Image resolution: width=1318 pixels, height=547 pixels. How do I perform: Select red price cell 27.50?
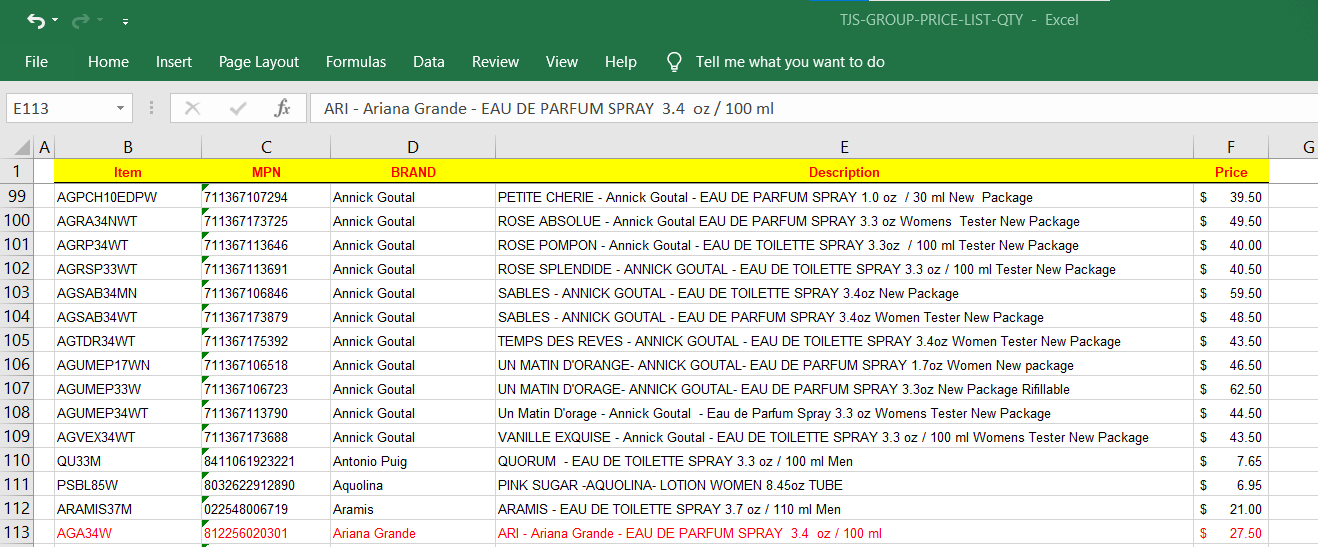1231,533
